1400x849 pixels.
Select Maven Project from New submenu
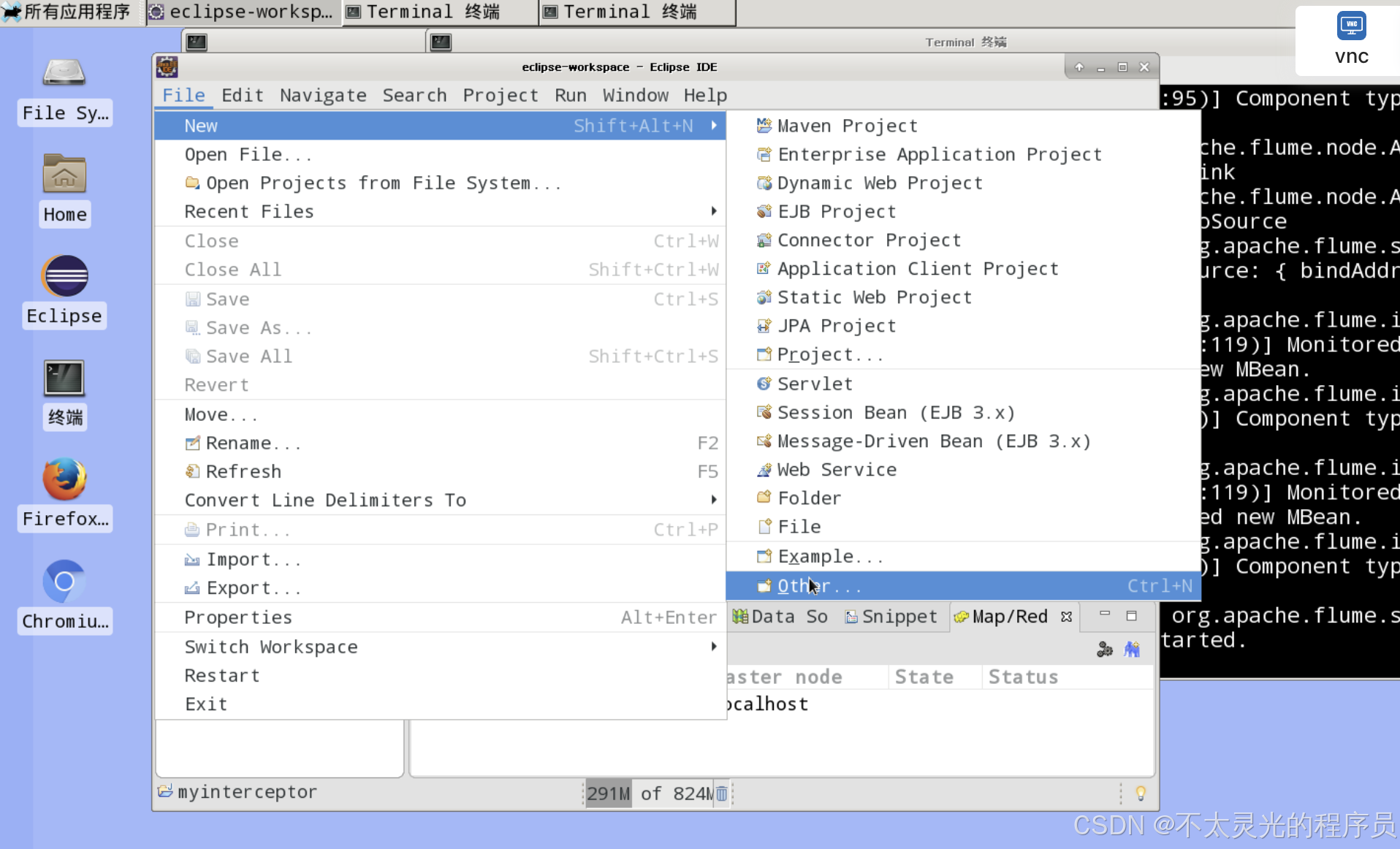point(963,126)
